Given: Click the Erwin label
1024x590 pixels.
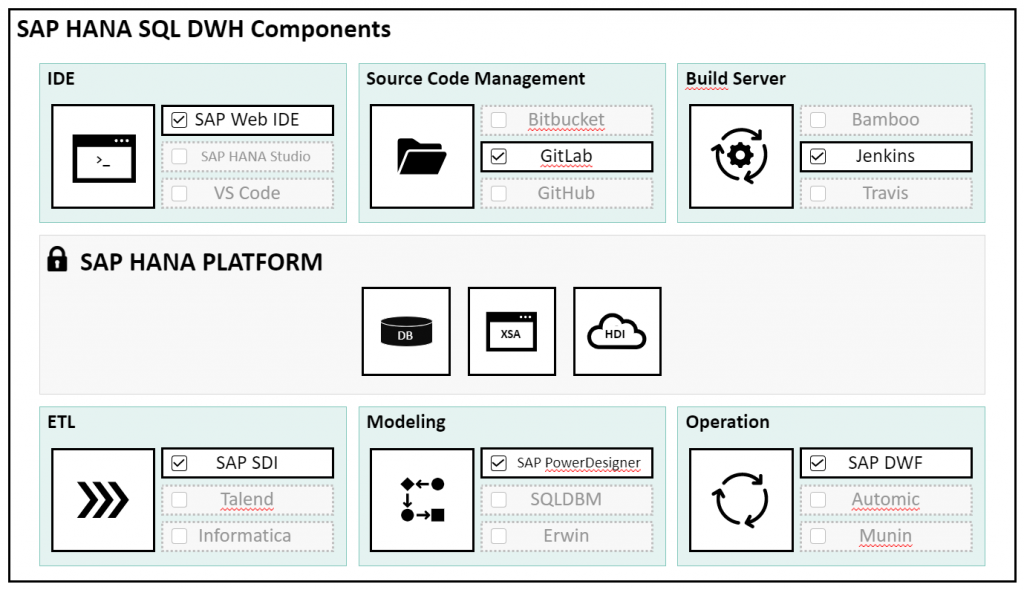Looking at the screenshot, I should click(x=566, y=536).
